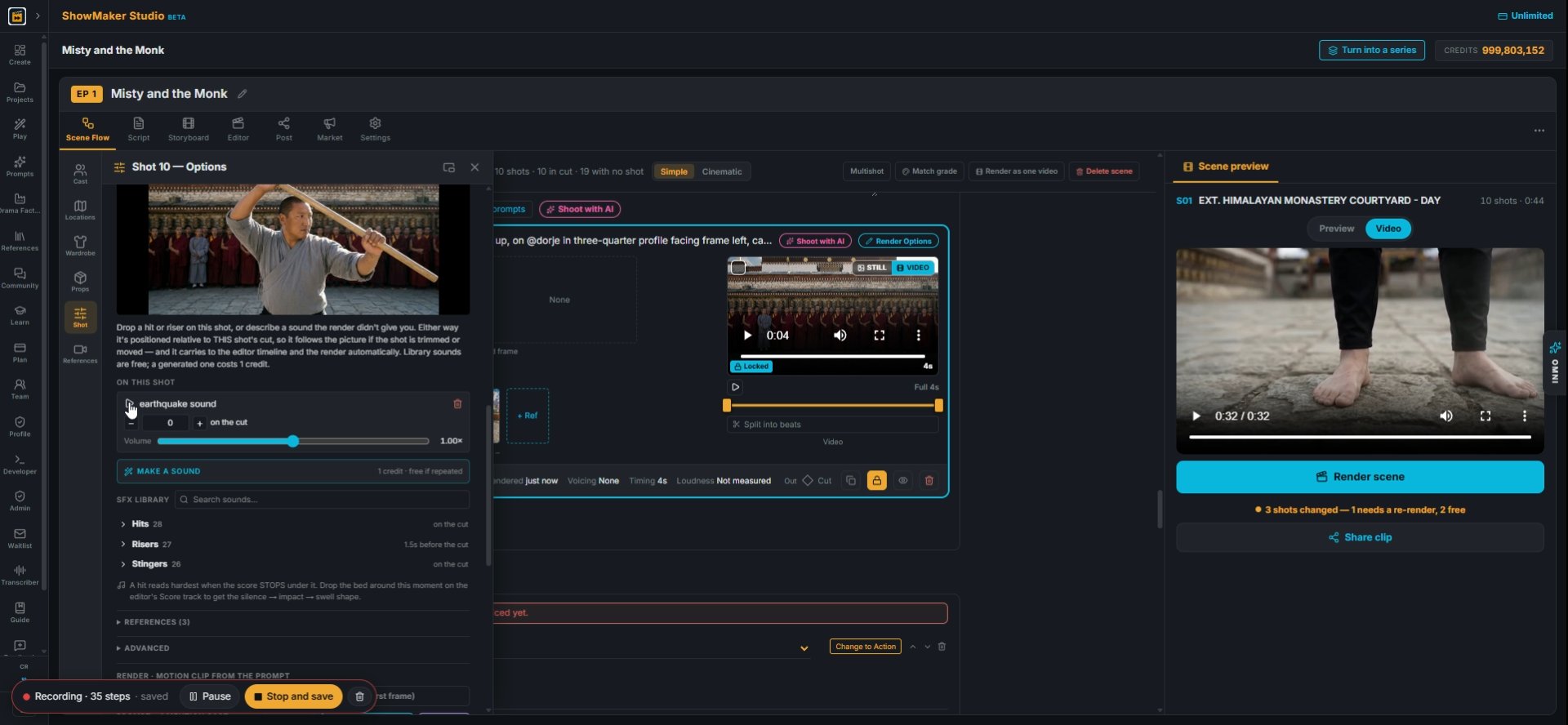Pop out the Shot 10 Options panel
Screen dimensions: 1568x725
tap(448, 167)
